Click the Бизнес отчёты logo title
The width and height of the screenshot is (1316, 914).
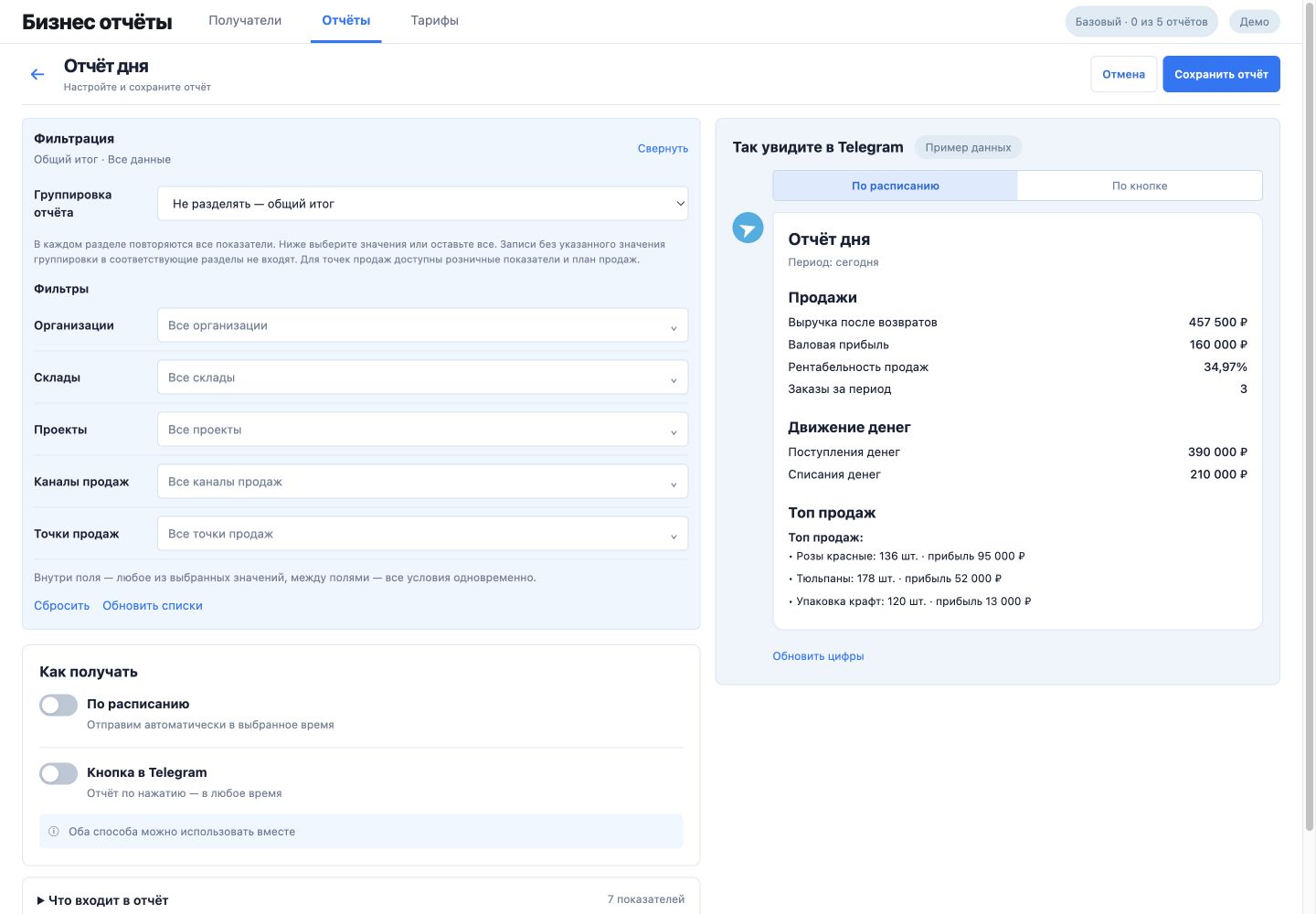click(97, 22)
